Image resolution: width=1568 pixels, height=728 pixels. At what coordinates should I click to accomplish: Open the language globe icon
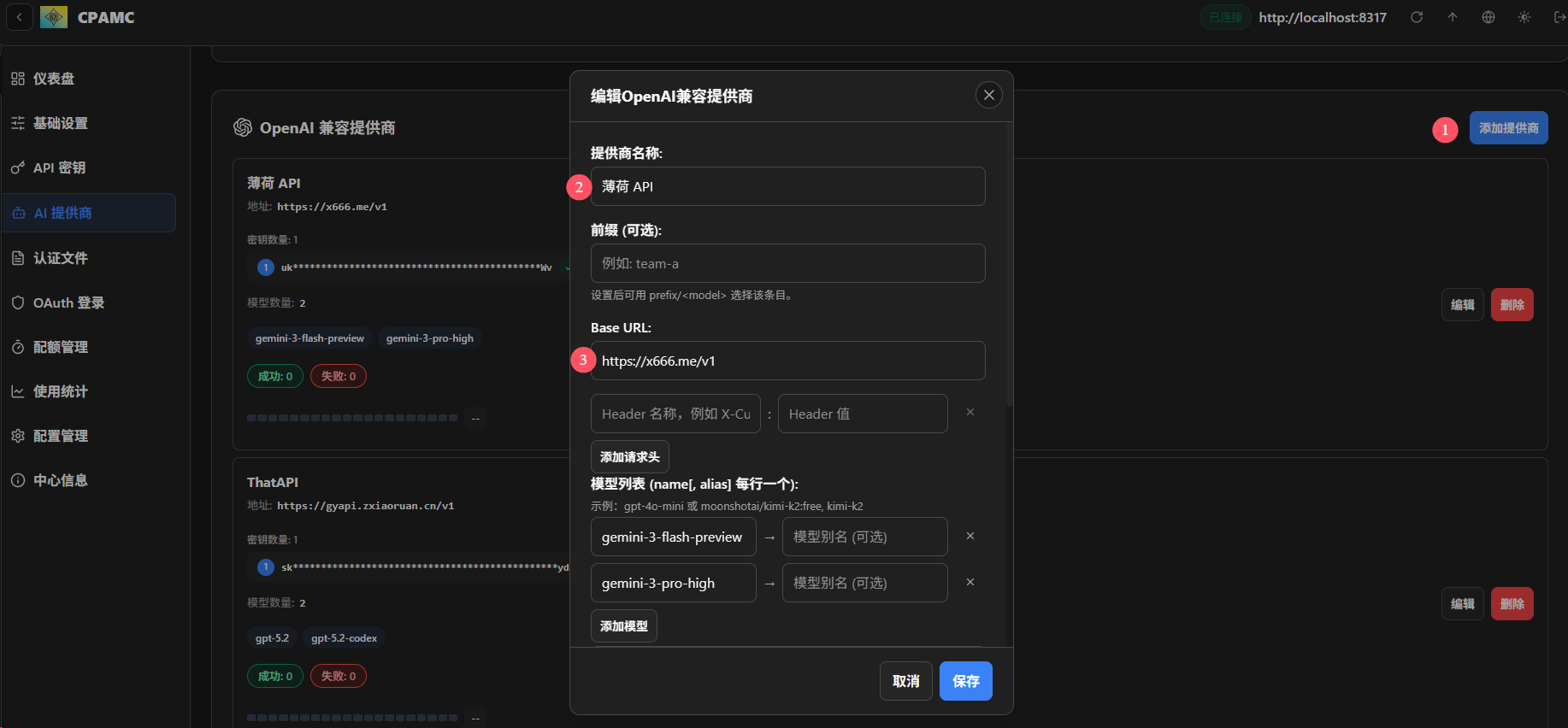[1488, 17]
